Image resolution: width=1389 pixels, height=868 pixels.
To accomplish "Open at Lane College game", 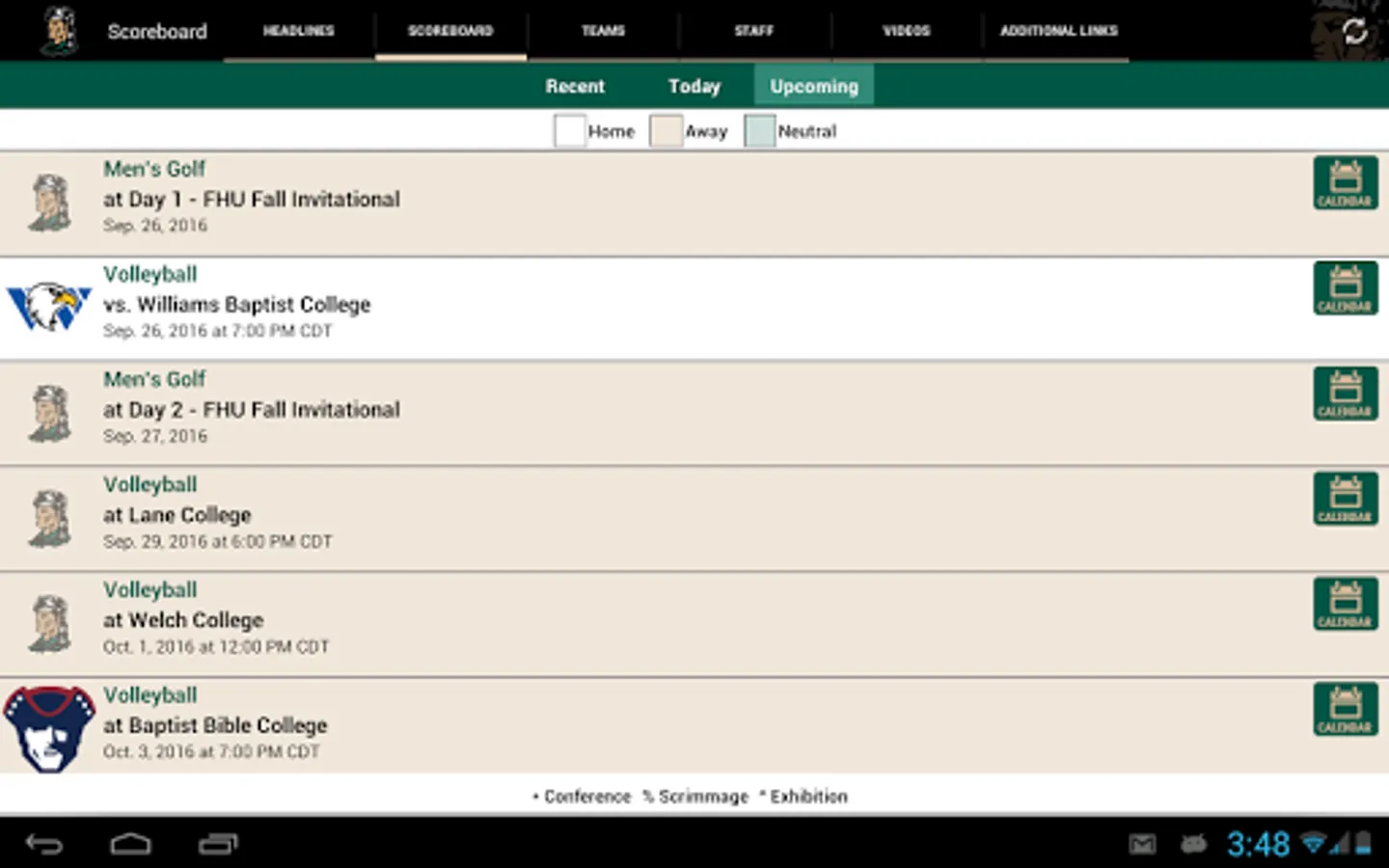I will 694,519.
